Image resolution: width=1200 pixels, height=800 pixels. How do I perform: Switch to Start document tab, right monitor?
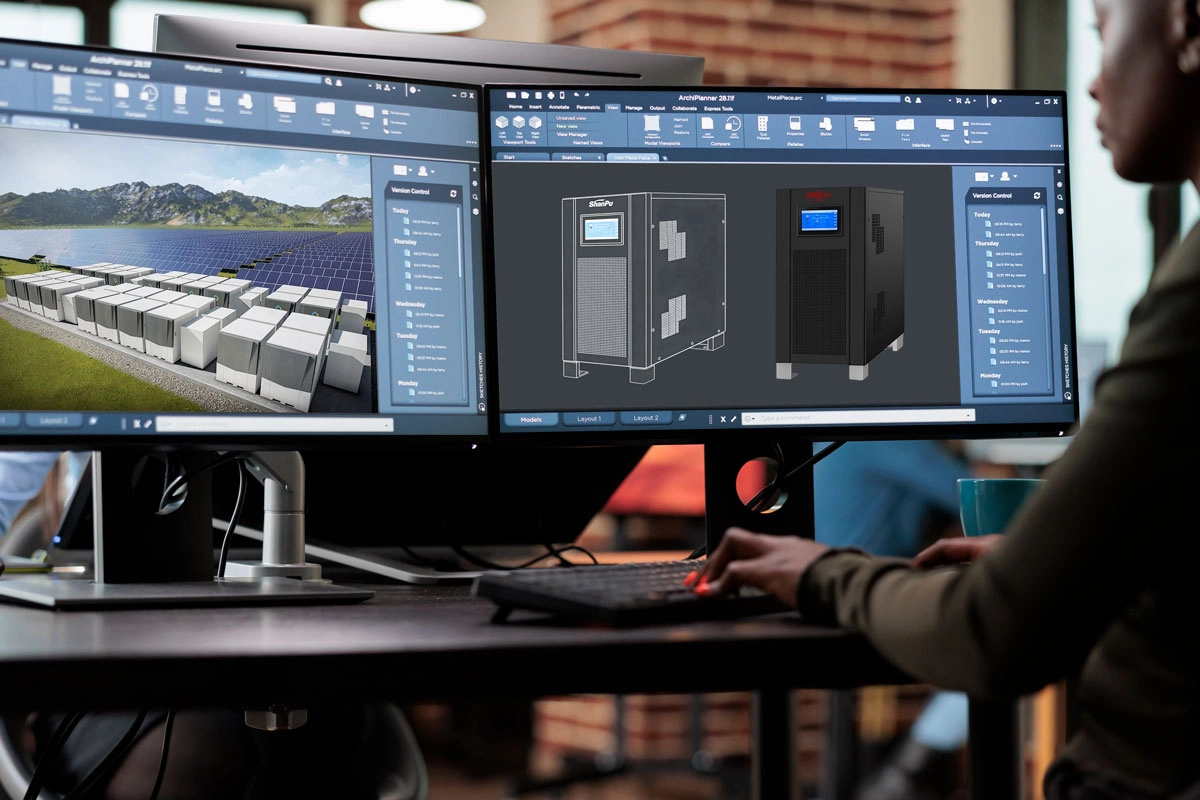click(522, 157)
